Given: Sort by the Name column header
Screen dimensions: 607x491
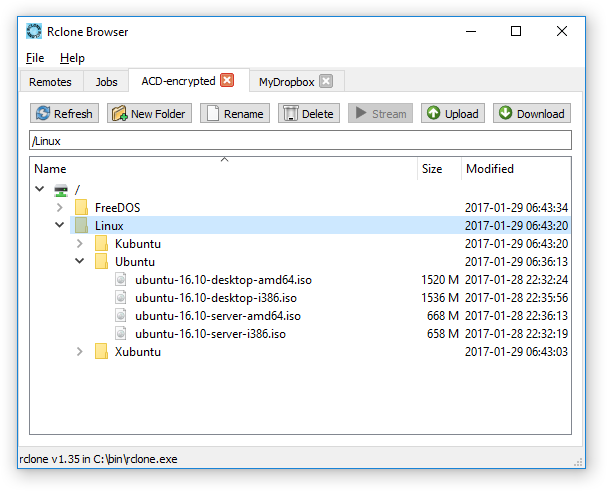Looking at the screenshot, I should click(x=223, y=169).
